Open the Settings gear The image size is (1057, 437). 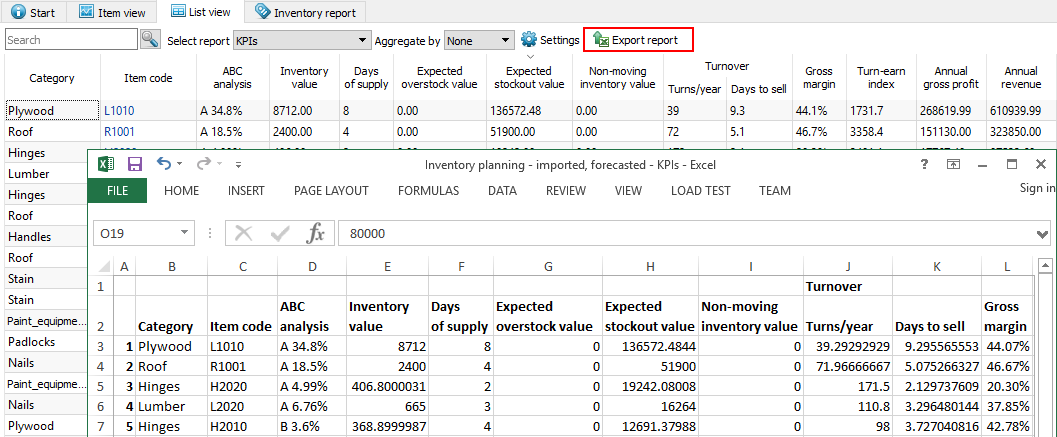coord(529,40)
